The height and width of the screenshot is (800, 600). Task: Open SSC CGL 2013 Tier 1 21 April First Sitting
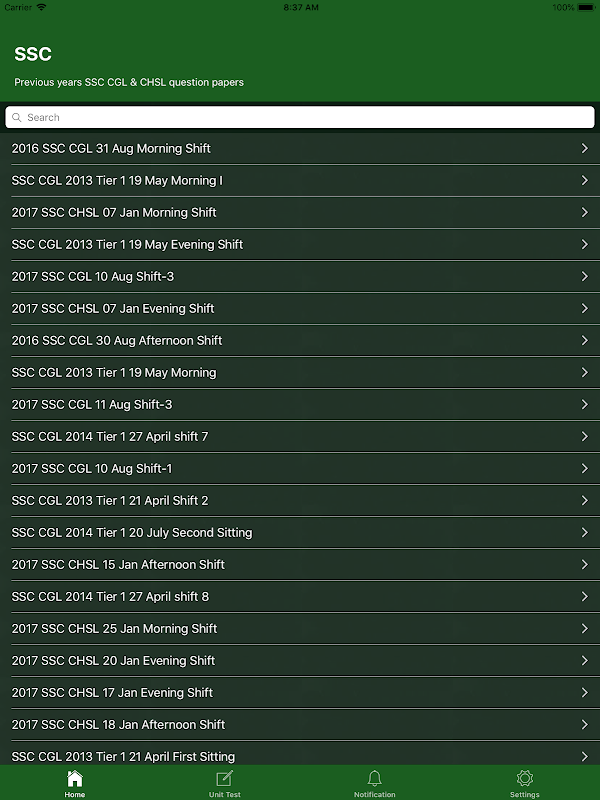point(123,756)
